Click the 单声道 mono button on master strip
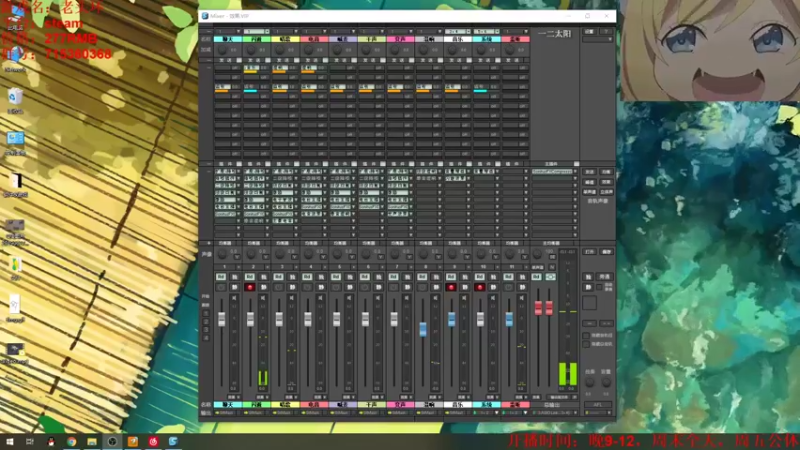 [x=537, y=267]
